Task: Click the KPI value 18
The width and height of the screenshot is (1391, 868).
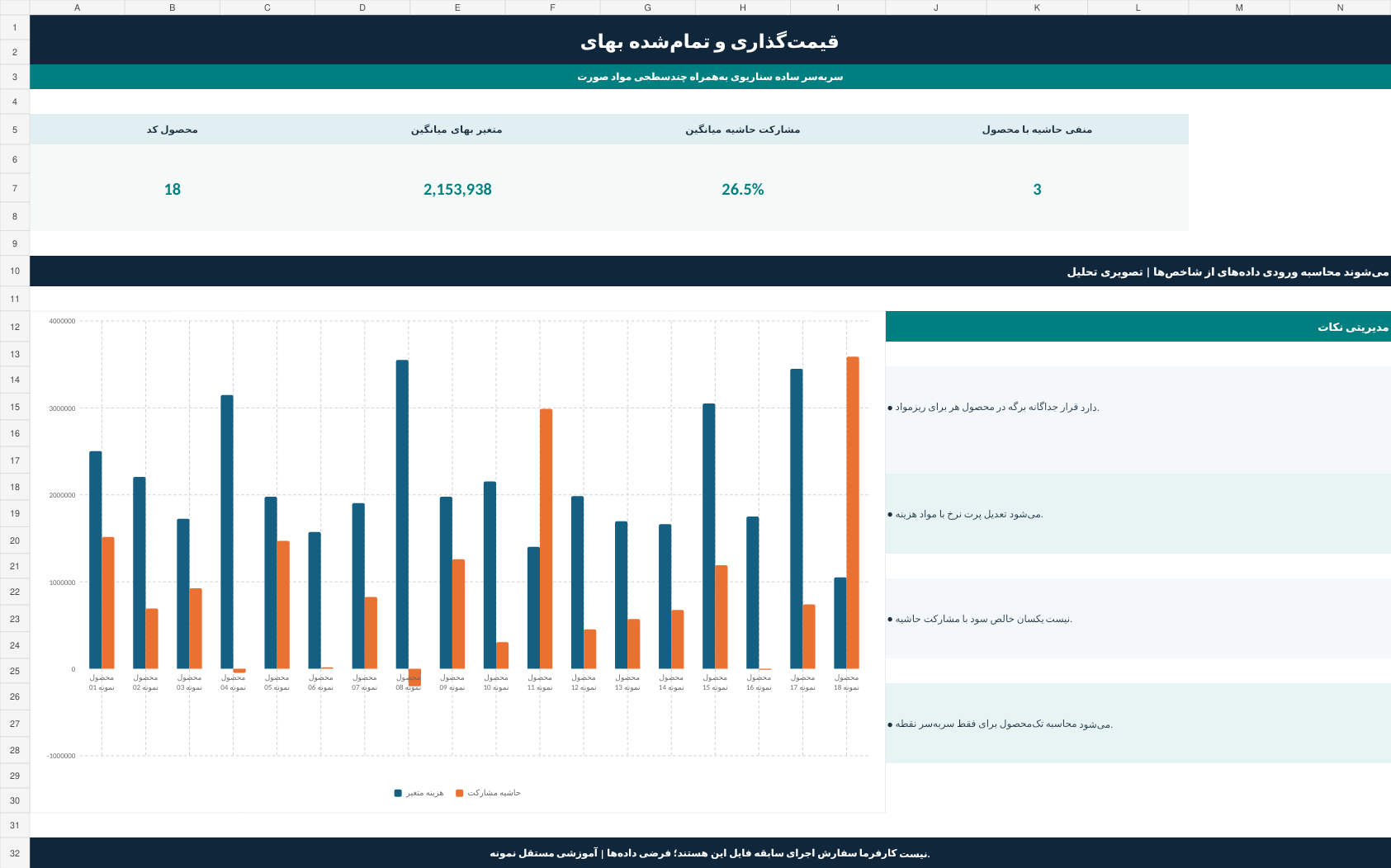Action: coord(173,189)
